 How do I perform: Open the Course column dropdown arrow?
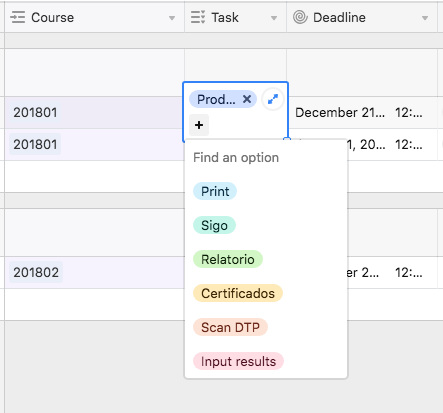[172, 18]
